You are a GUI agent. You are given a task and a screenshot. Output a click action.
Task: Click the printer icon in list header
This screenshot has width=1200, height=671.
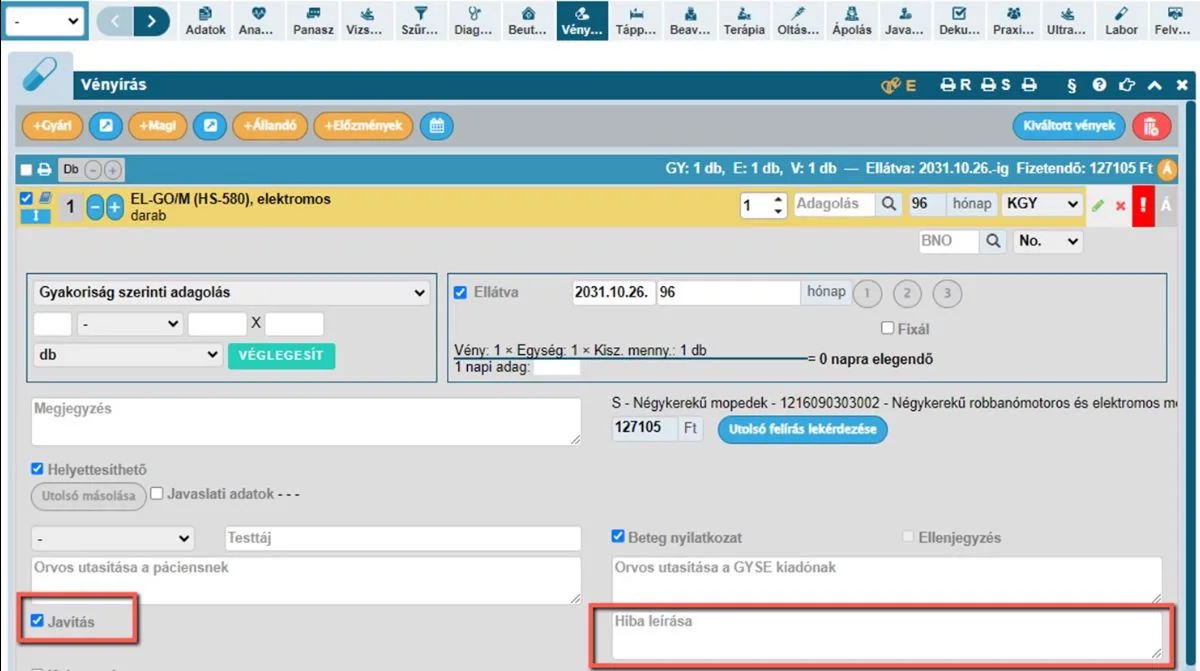(45, 170)
